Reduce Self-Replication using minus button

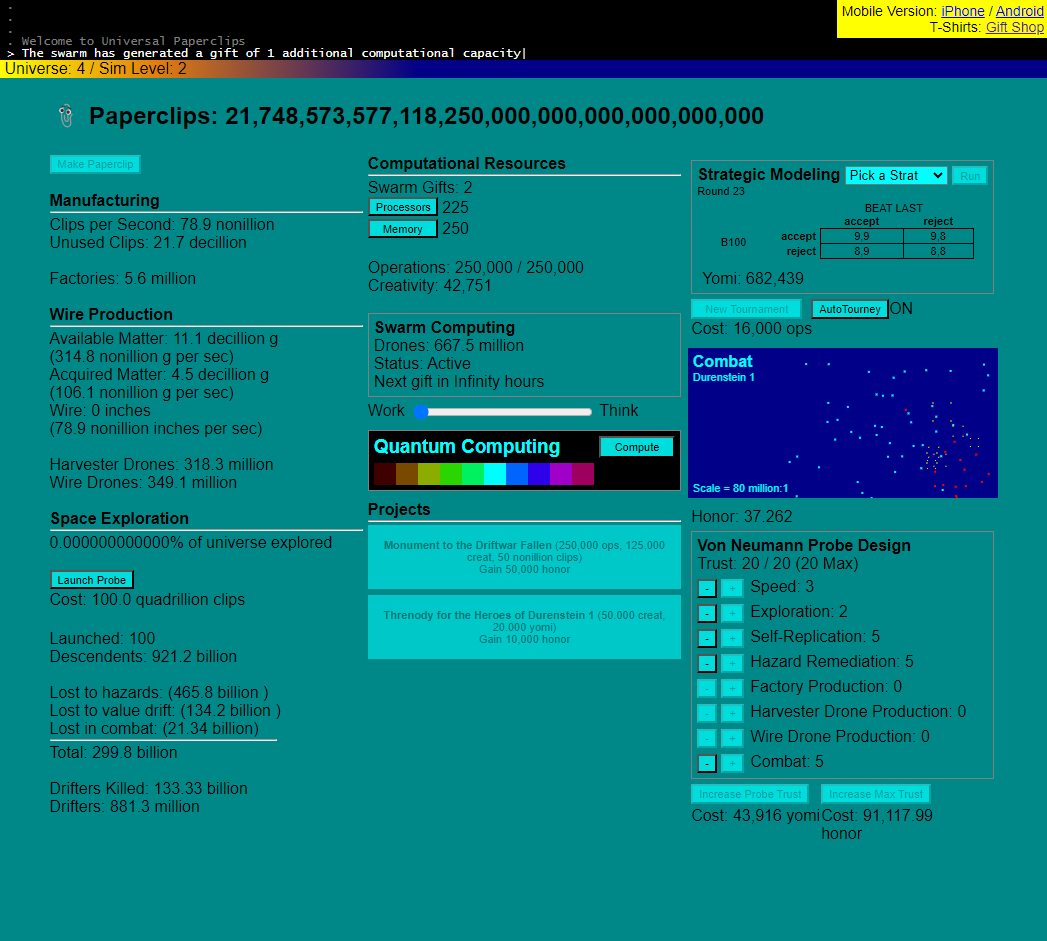tap(706, 638)
